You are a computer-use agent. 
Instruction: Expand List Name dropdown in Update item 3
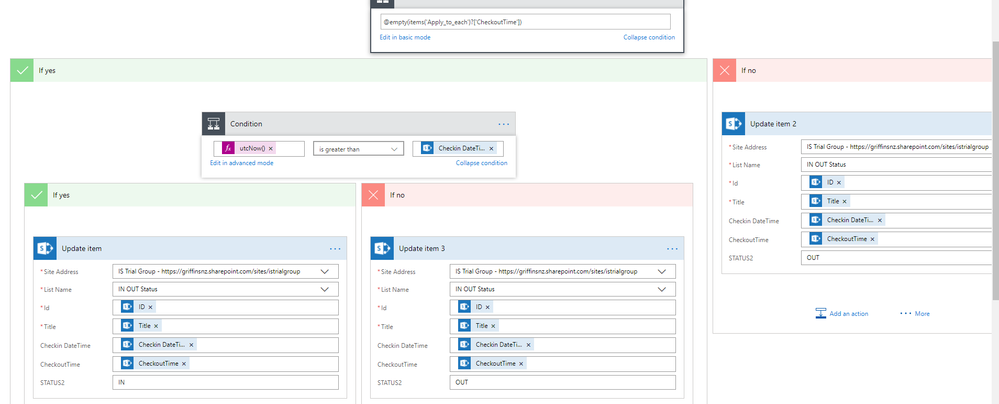click(x=662, y=289)
